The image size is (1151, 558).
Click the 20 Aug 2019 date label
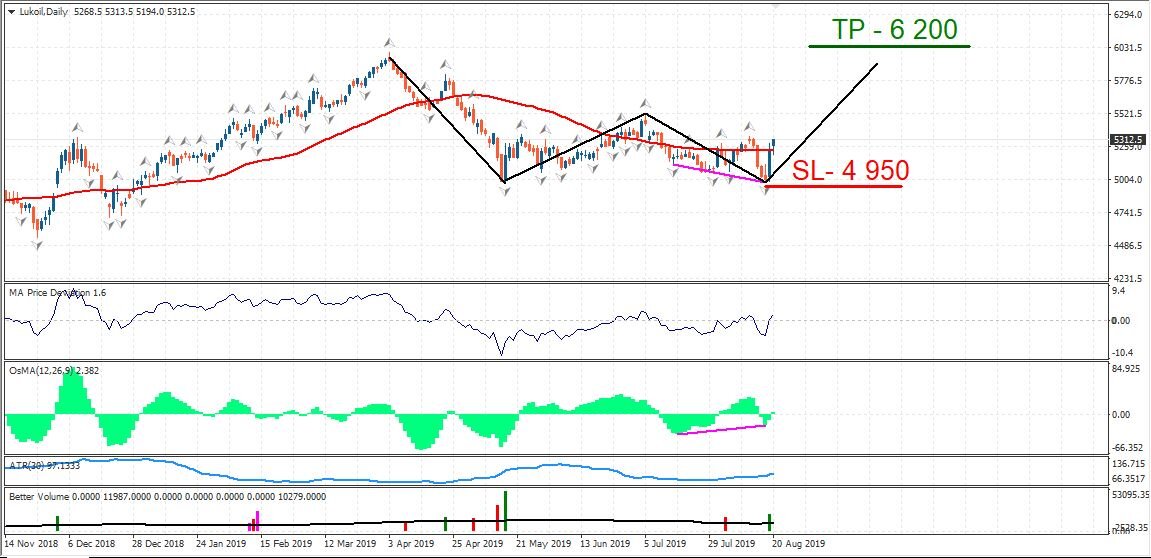[x=798, y=544]
